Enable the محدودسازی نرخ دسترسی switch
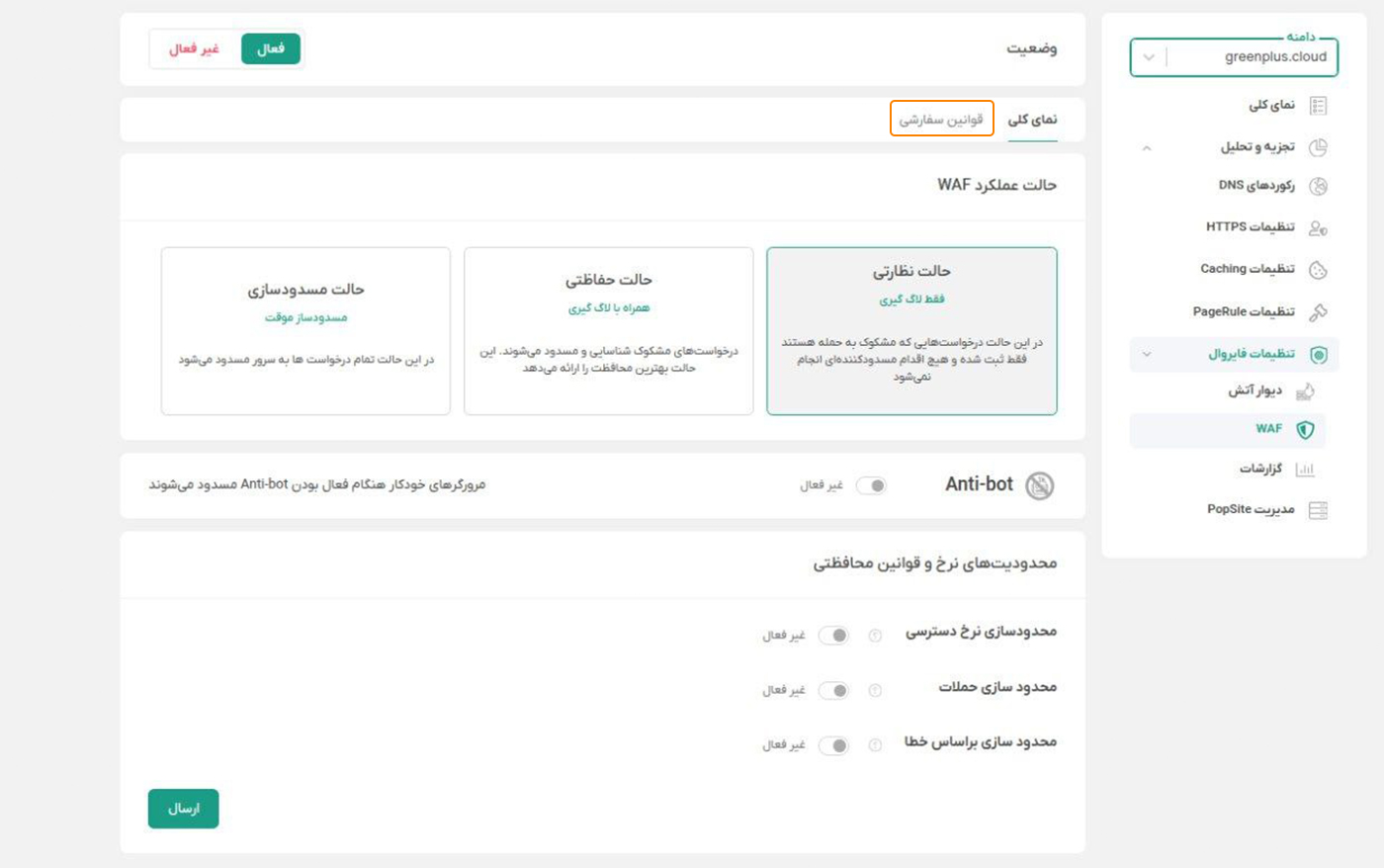Screen dimensions: 1384x868 pos(836,636)
